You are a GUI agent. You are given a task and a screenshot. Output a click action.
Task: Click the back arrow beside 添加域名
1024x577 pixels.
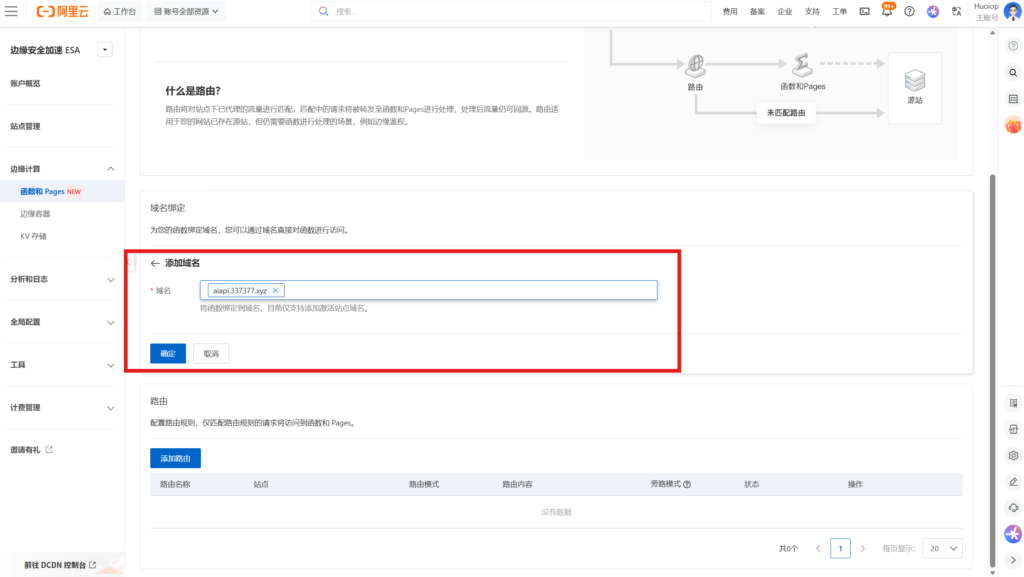[x=155, y=263]
